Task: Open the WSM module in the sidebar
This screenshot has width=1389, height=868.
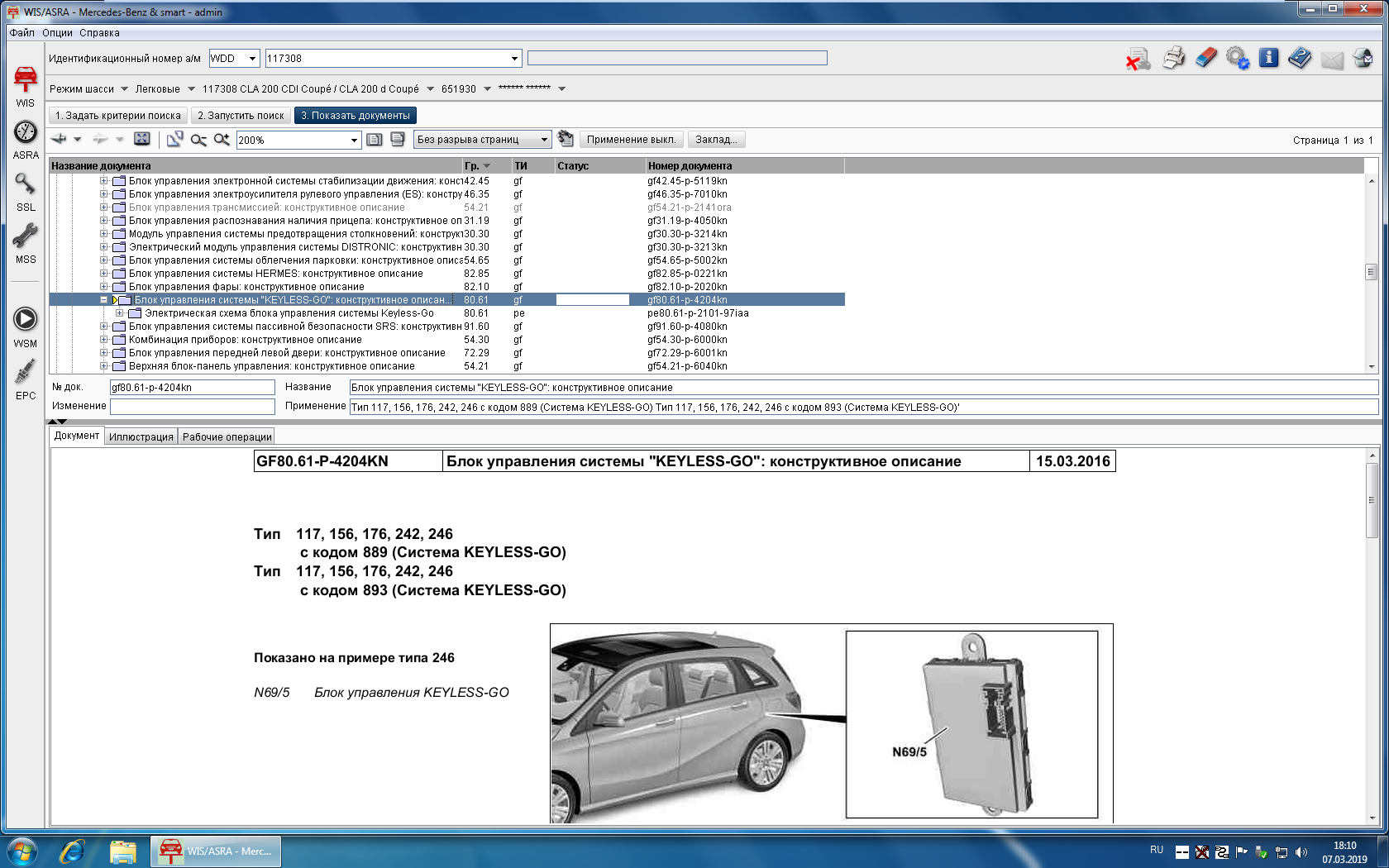Action: pos(26,327)
